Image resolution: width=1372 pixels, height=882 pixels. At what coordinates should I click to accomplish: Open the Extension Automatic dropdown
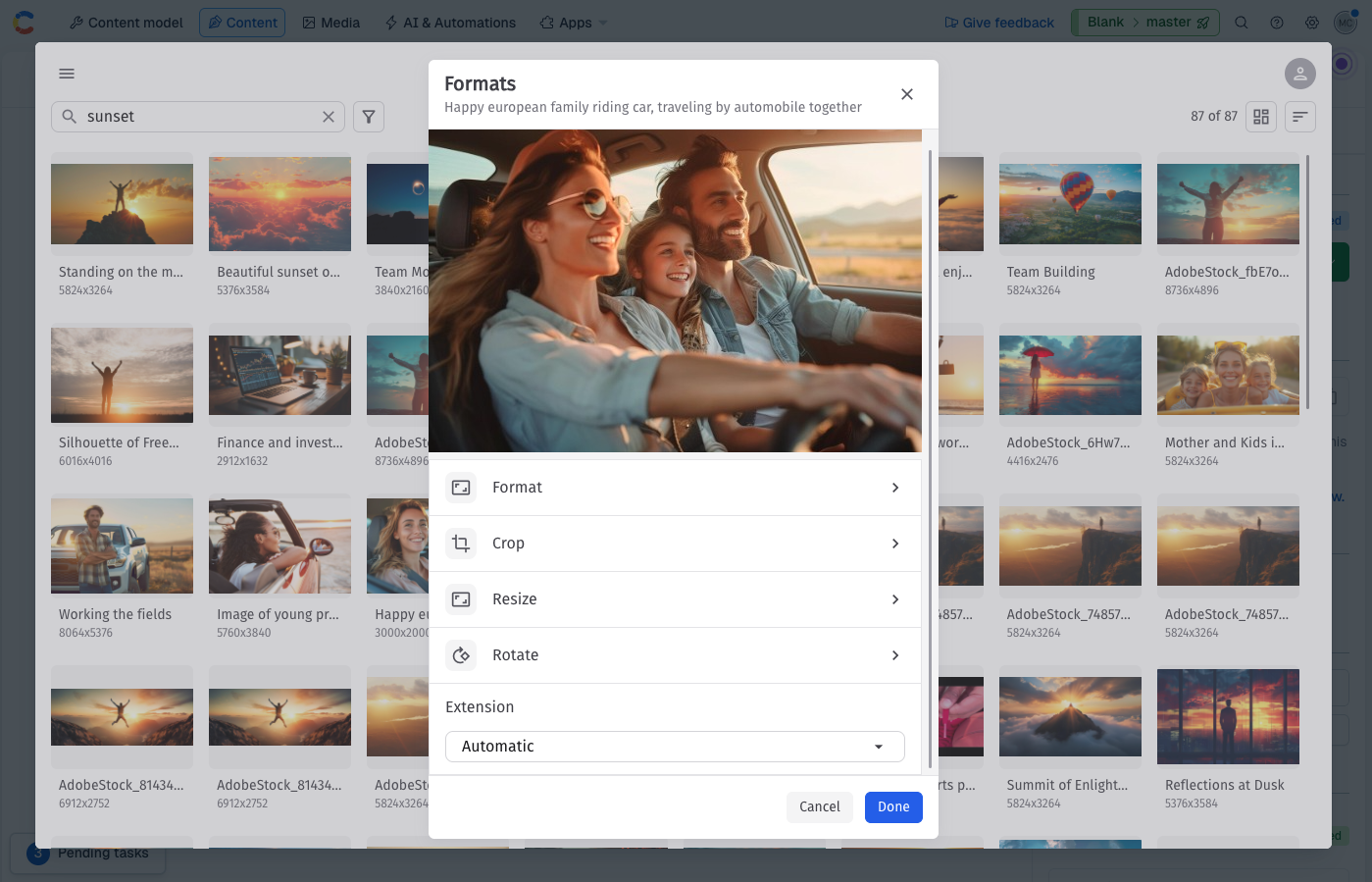tap(675, 747)
